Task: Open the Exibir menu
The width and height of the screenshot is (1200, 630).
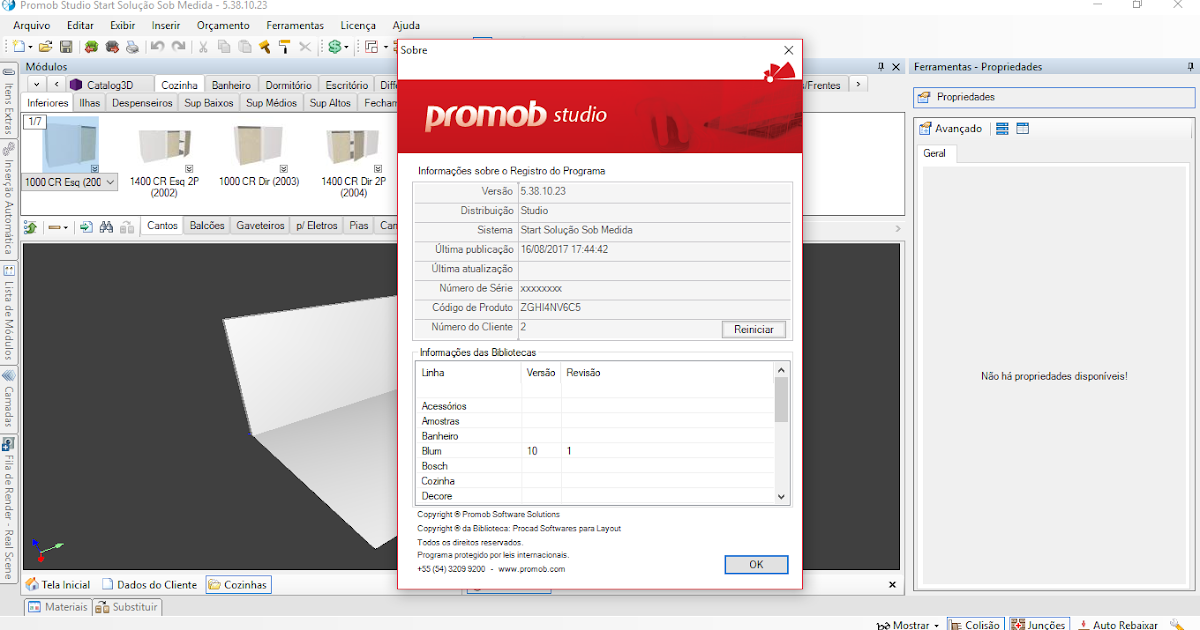Action: coord(123,25)
